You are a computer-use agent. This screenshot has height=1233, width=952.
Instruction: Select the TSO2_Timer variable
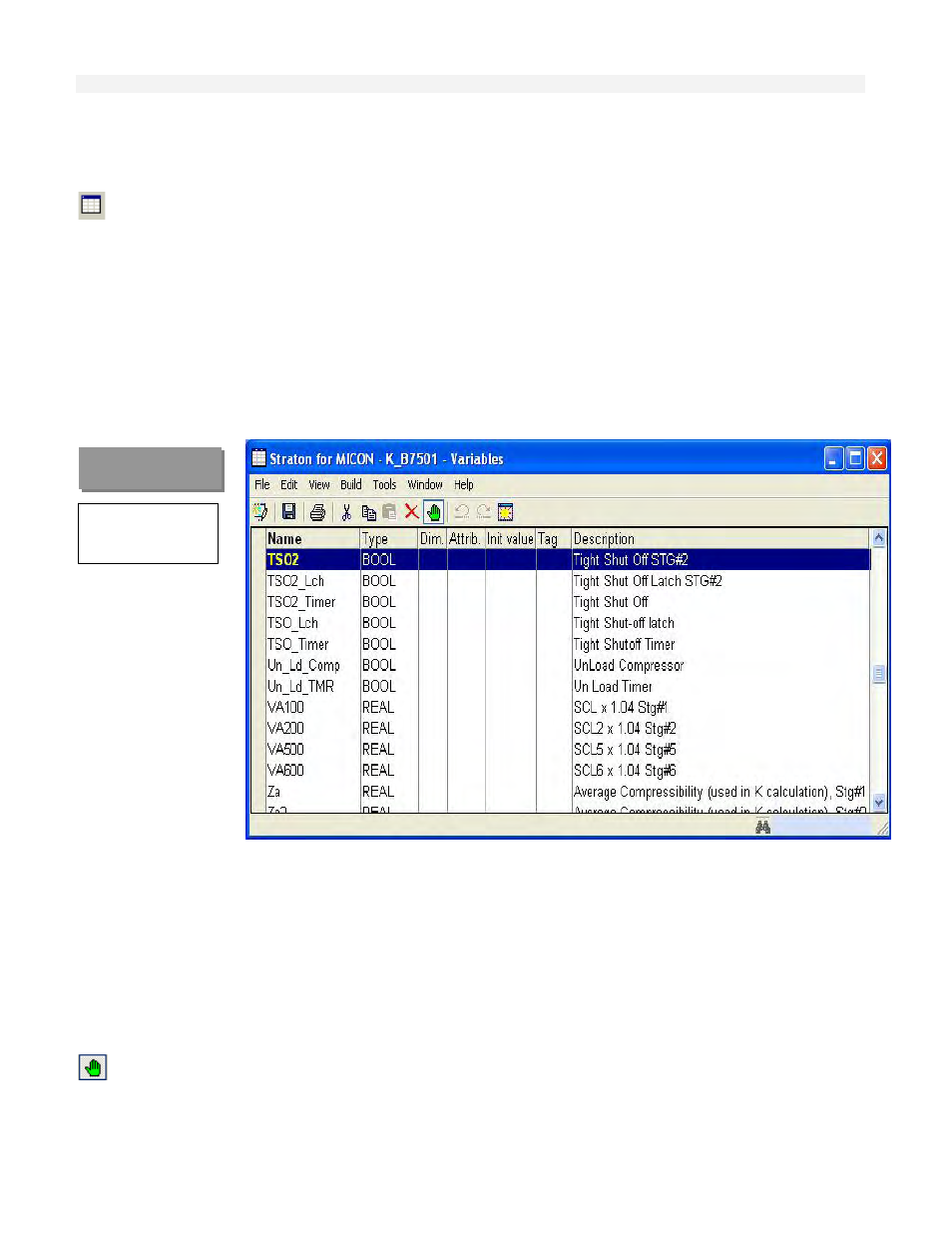tap(301, 602)
